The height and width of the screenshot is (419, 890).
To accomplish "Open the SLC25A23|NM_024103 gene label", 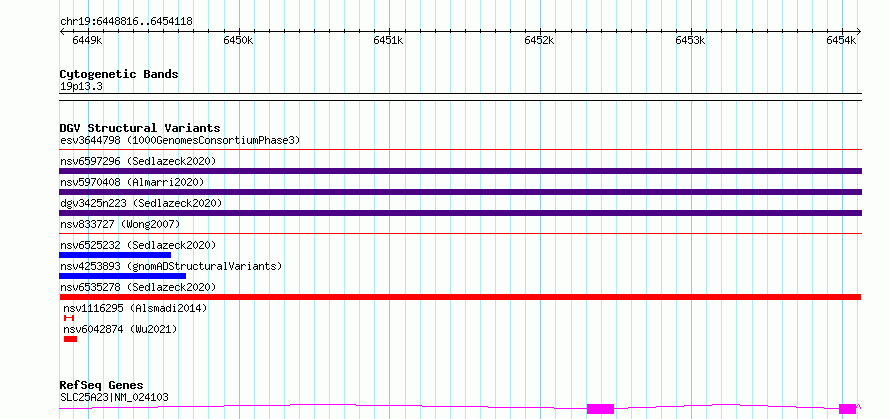I will [x=114, y=397].
